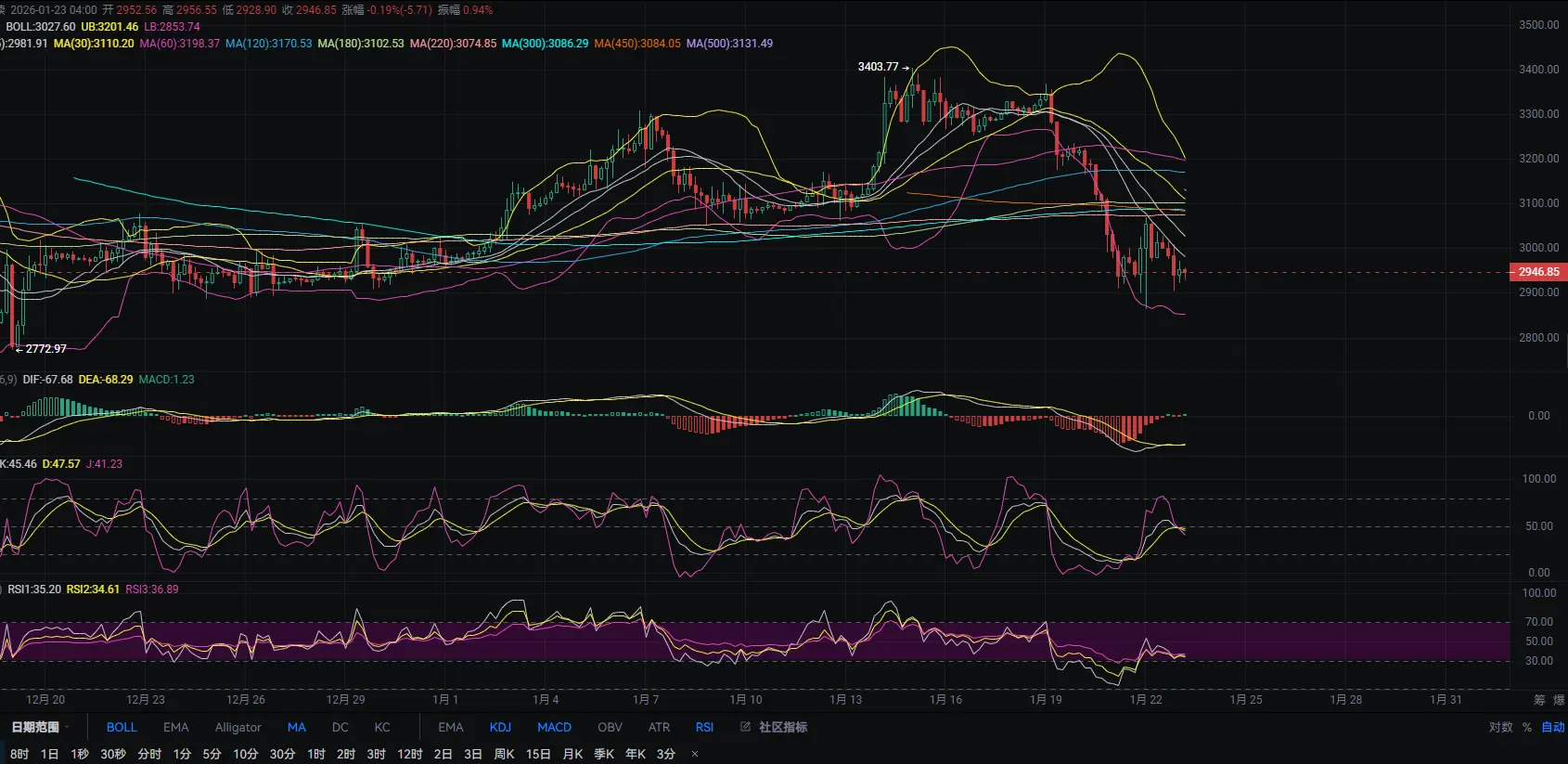
Task: Click the MA(500):3131.49 legend
Action: tap(729, 44)
